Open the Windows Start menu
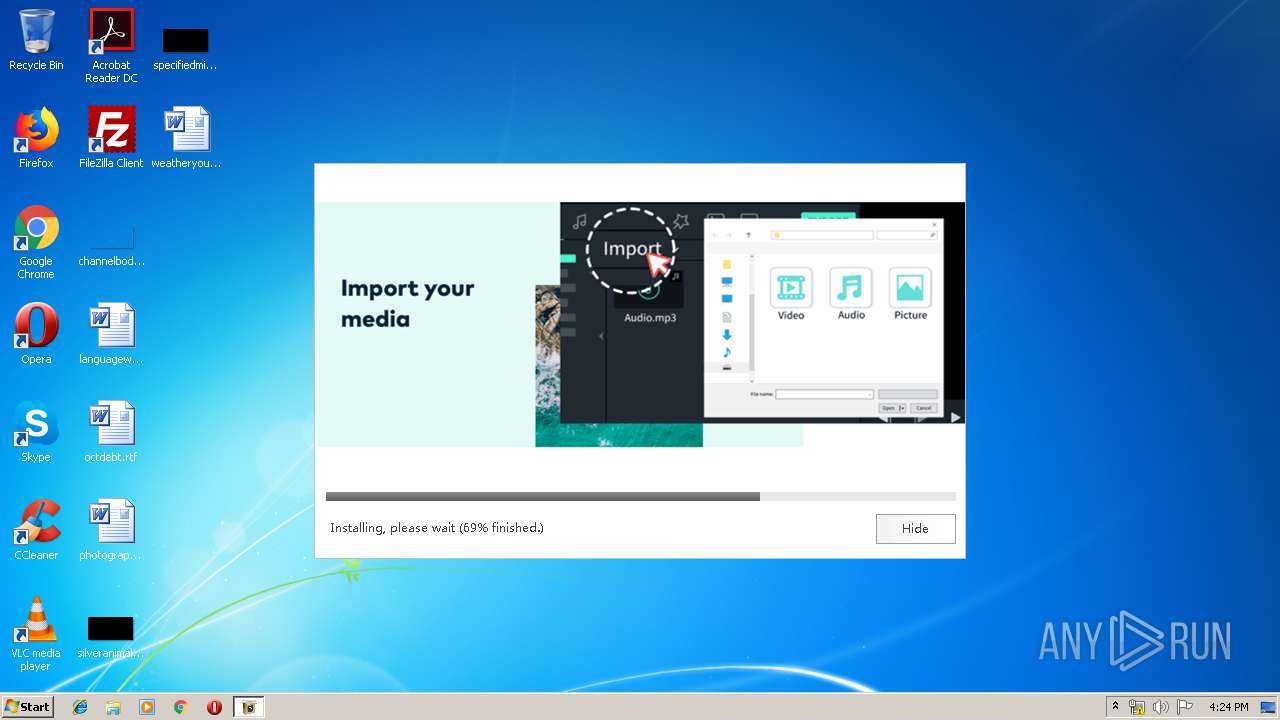The image size is (1280, 720). 28,707
